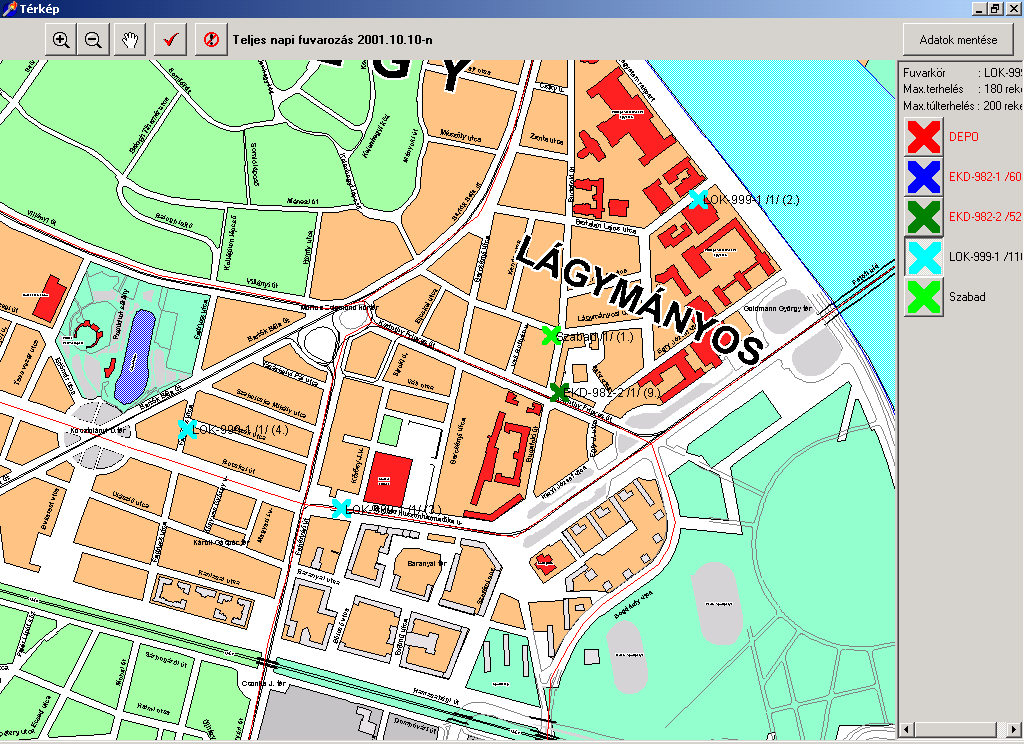Click the cyan LOK-999-1 (4.) map marker

coord(186,429)
